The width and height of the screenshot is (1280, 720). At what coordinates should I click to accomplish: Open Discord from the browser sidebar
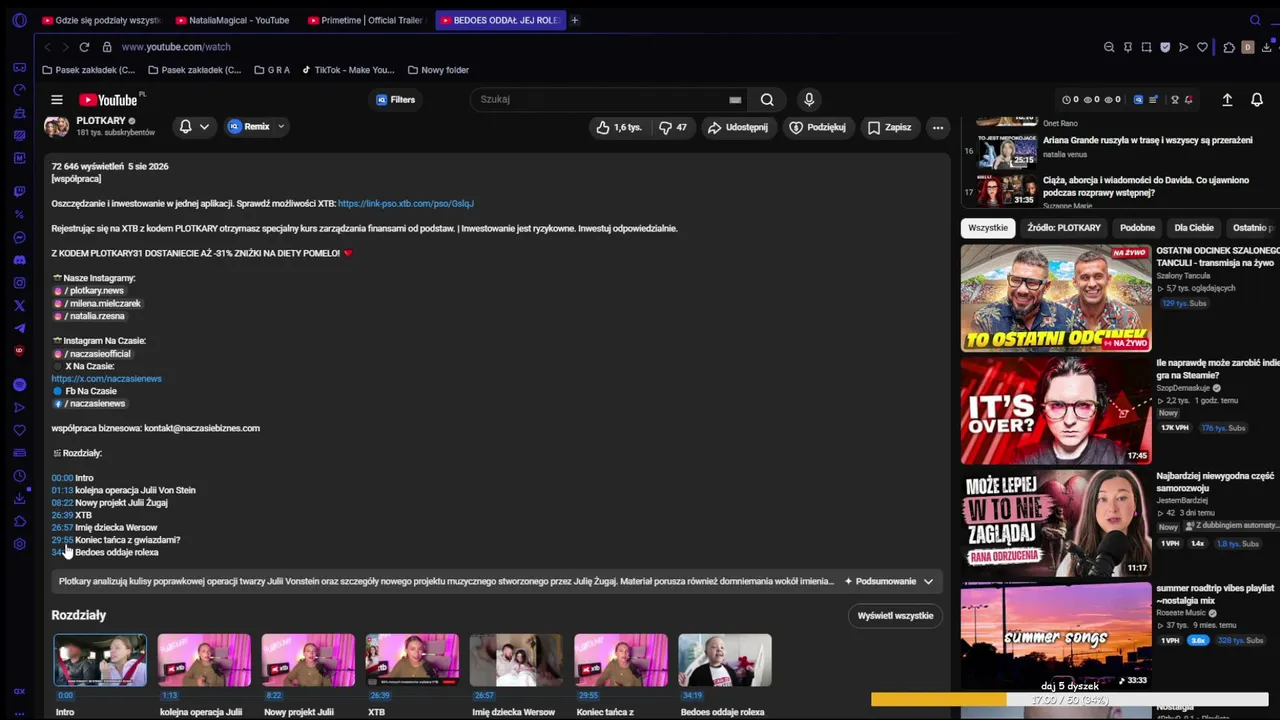tap(19, 260)
